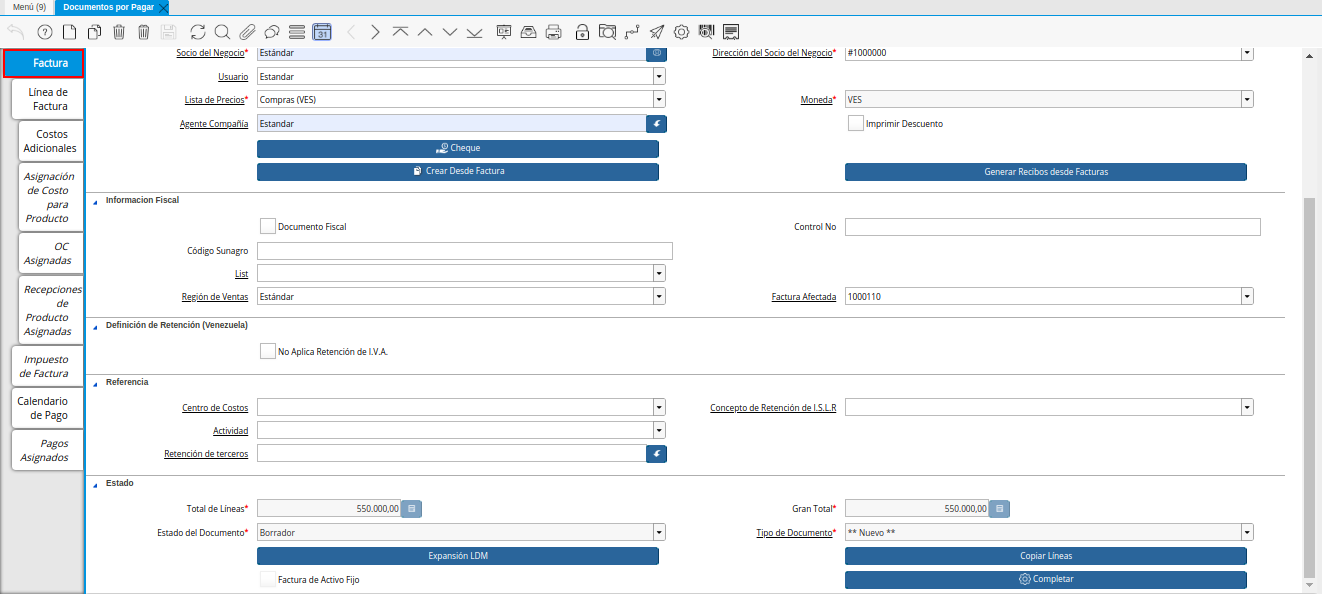
Task: Check No Aplica Retención de I.V.A.
Action: click(267, 351)
